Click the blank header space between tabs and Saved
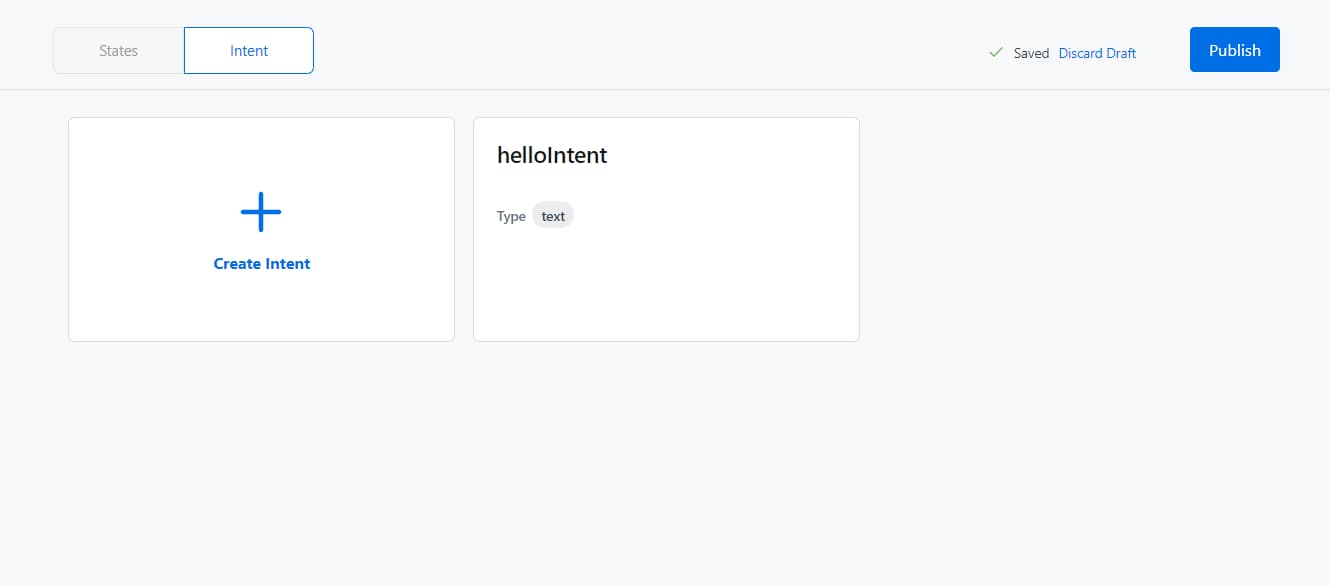1330x586 pixels. tap(650, 50)
